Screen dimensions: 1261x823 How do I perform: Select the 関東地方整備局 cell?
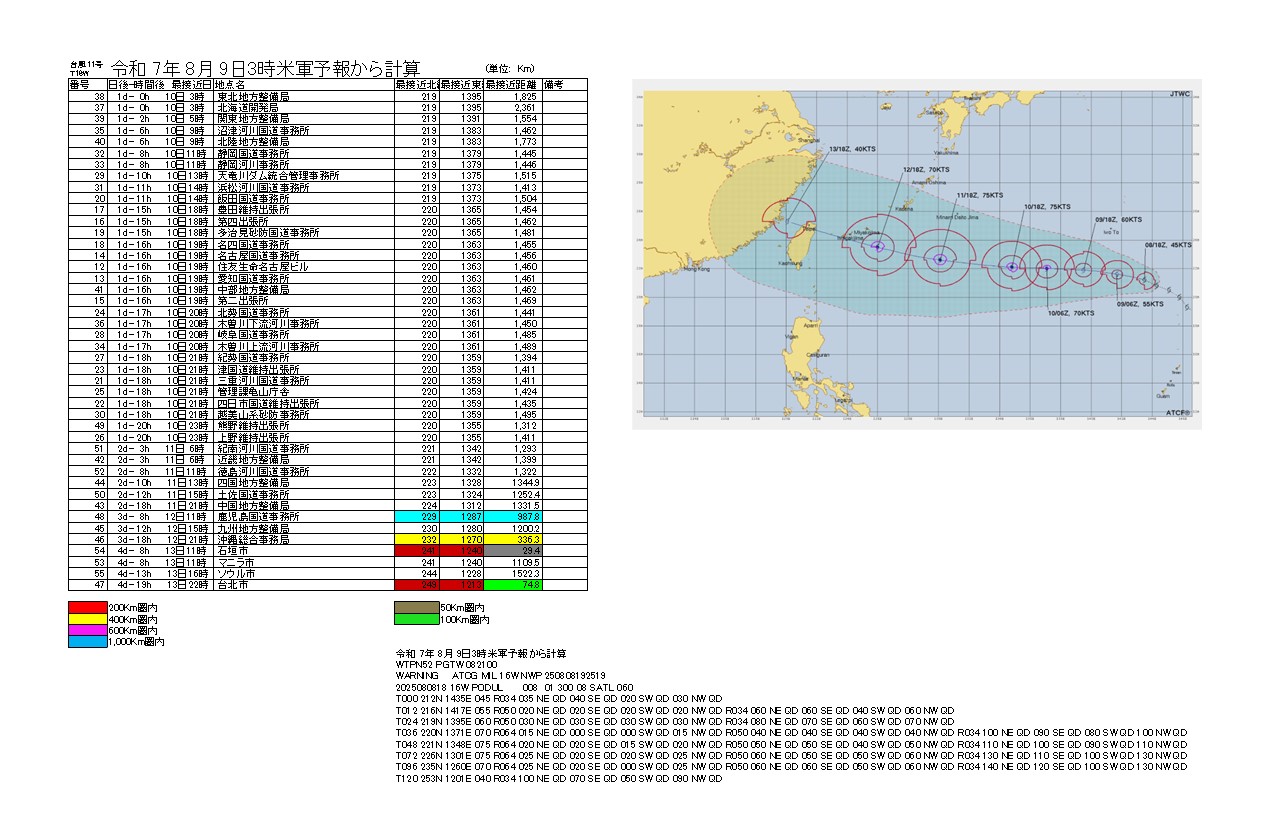[304, 120]
